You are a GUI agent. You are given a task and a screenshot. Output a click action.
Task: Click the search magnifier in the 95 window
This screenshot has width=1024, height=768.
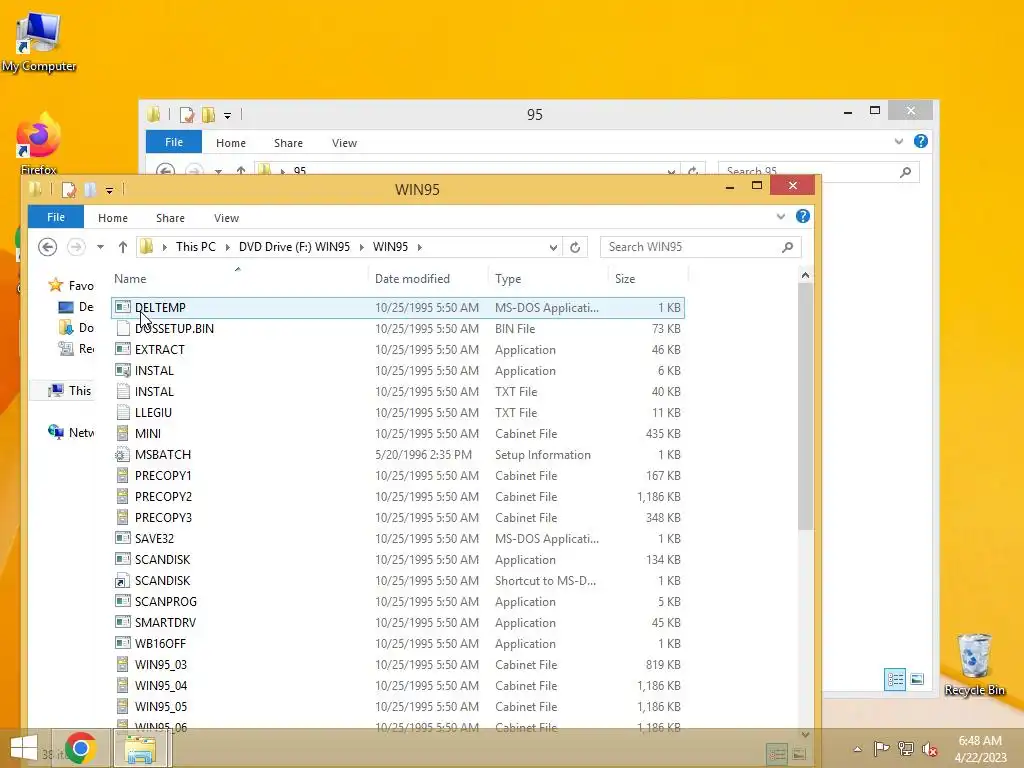(905, 172)
